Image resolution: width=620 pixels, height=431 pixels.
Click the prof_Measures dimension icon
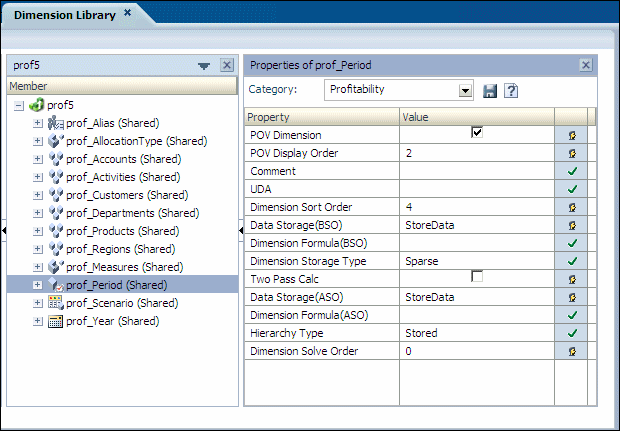click(x=55, y=267)
